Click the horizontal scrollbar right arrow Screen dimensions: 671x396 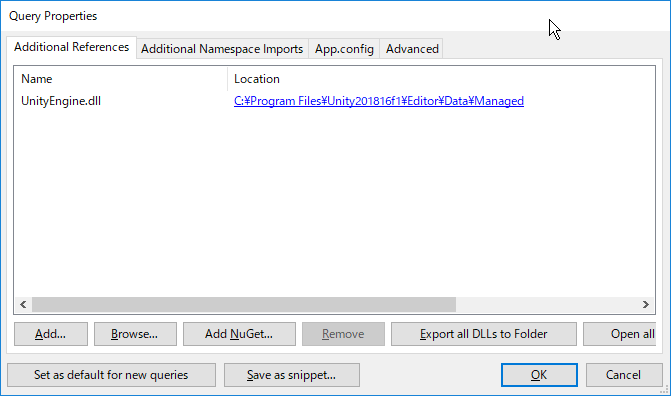[x=646, y=304]
